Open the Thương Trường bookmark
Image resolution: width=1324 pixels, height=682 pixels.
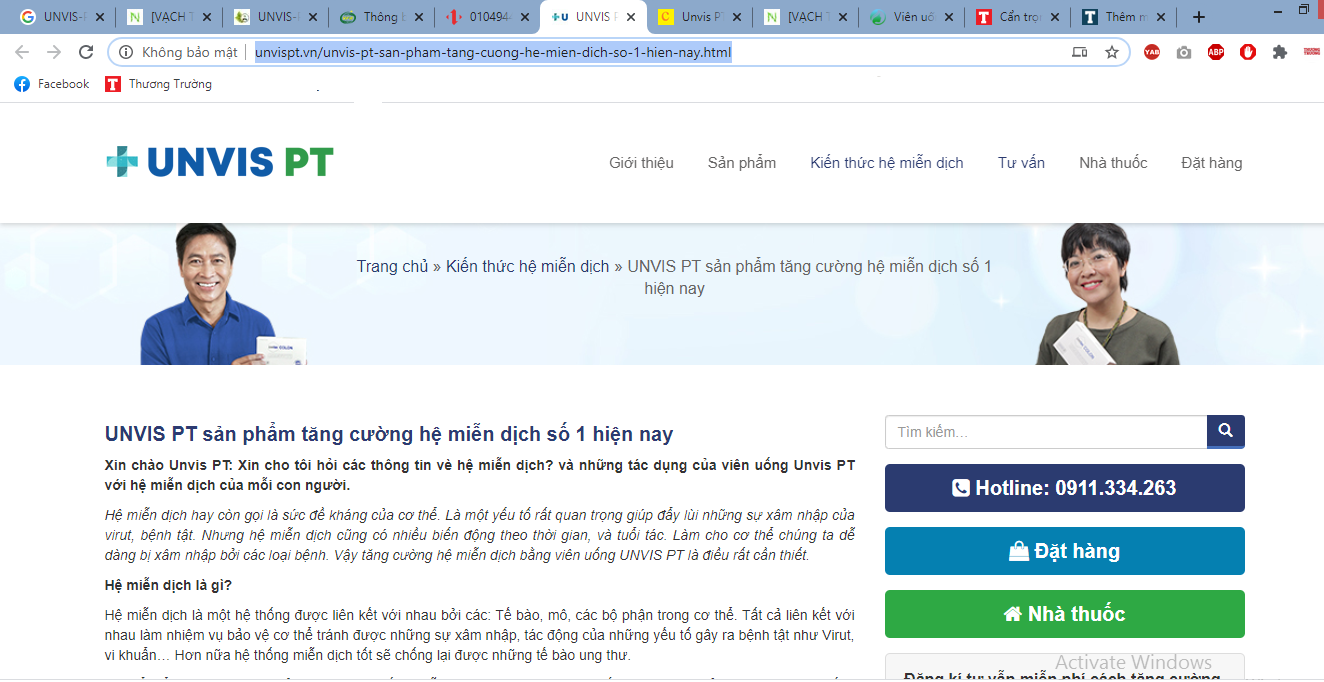(159, 84)
